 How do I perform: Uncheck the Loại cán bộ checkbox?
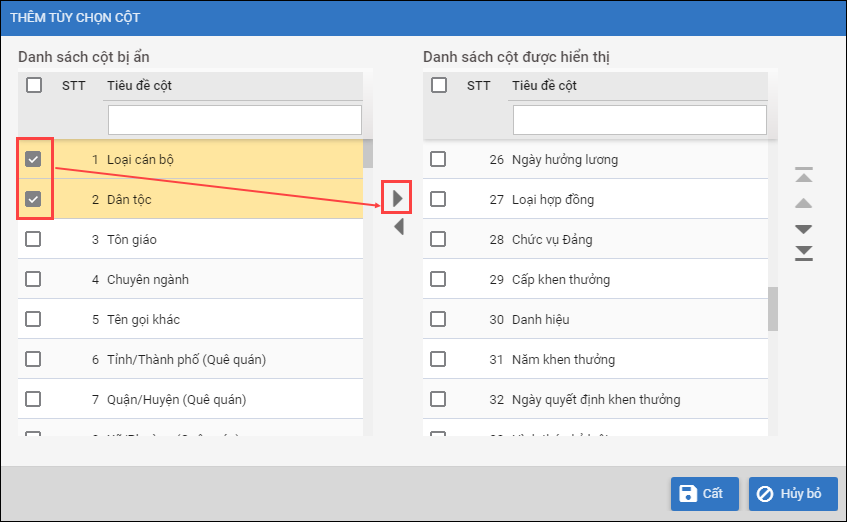(x=34, y=159)
